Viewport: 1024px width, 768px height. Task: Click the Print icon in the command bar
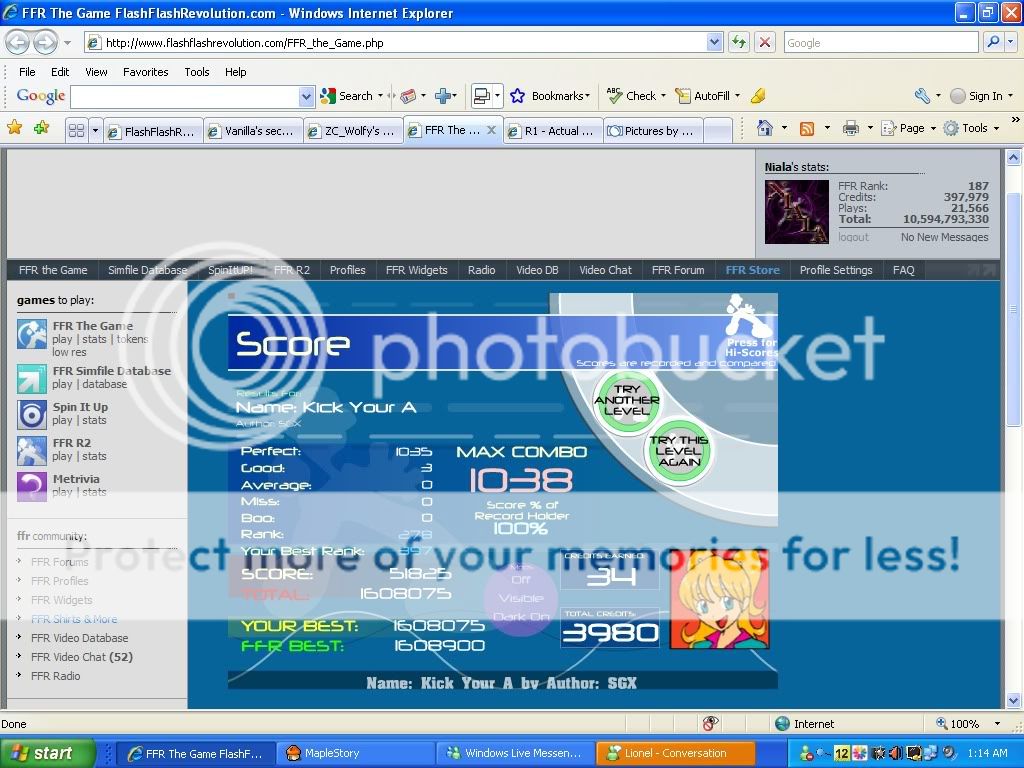[850, 129]
